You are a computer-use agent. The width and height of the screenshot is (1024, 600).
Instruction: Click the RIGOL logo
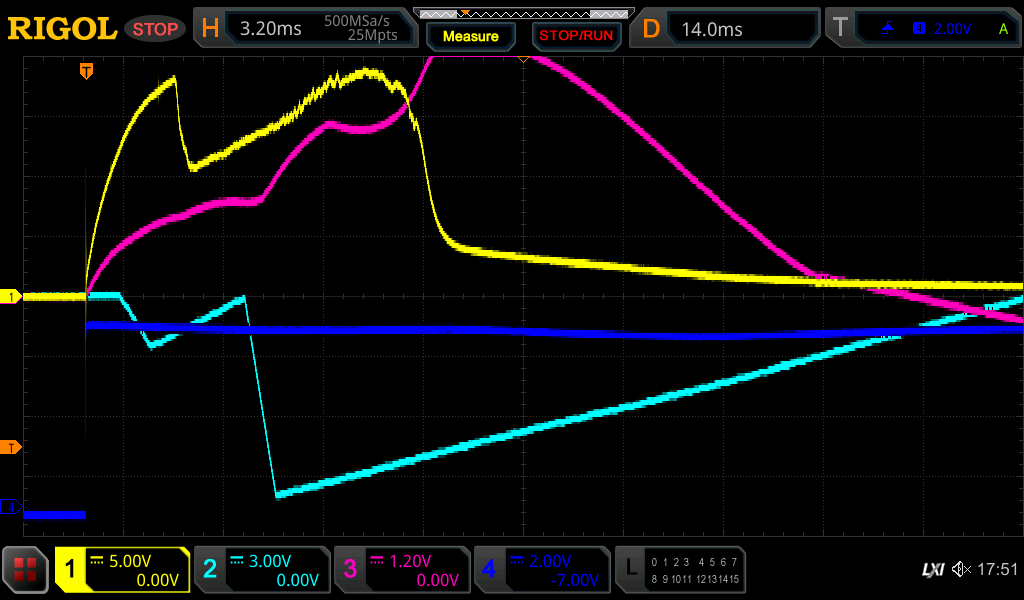(x=62, y=29)
